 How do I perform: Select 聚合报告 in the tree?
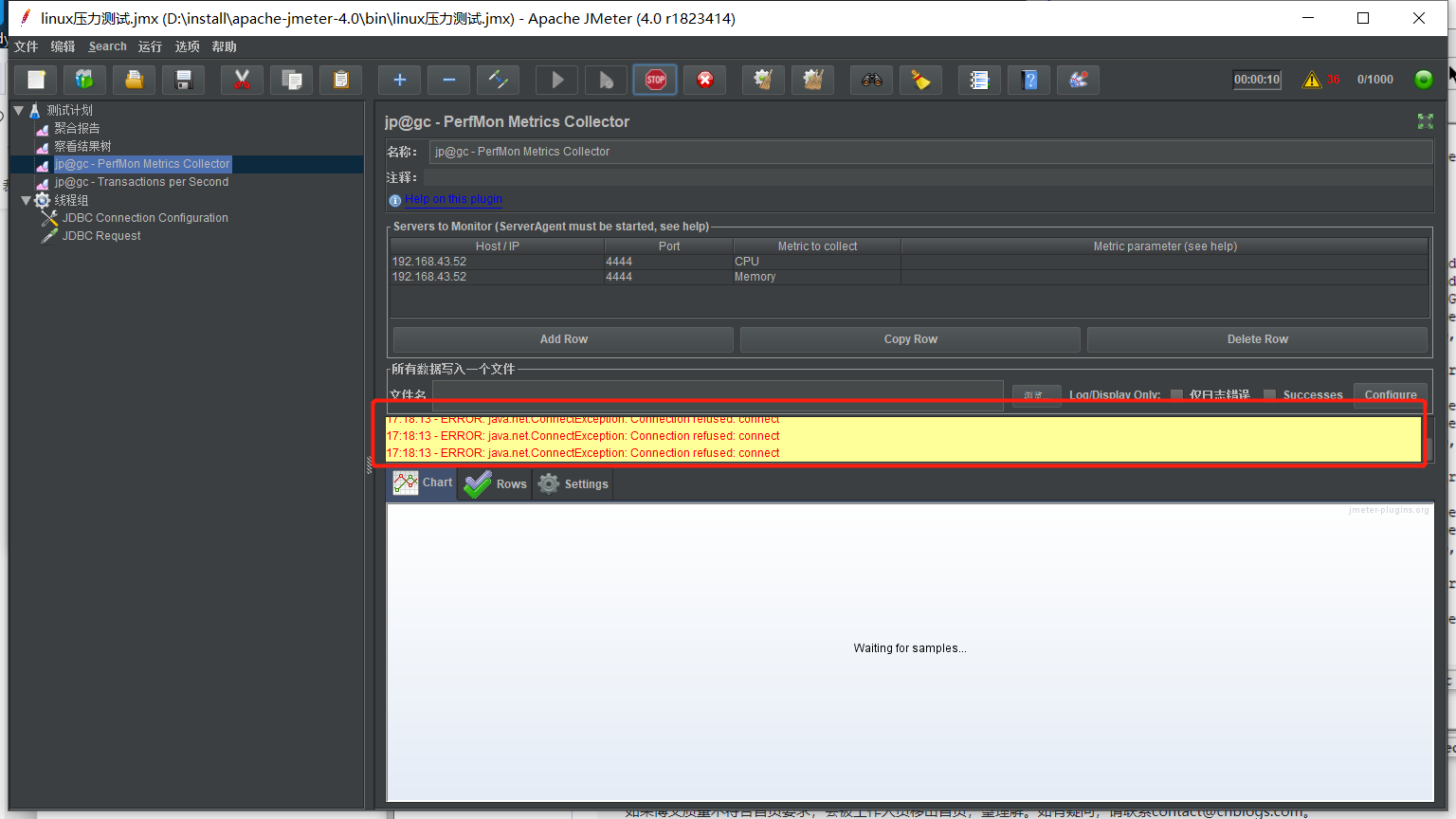click(77, 128)
